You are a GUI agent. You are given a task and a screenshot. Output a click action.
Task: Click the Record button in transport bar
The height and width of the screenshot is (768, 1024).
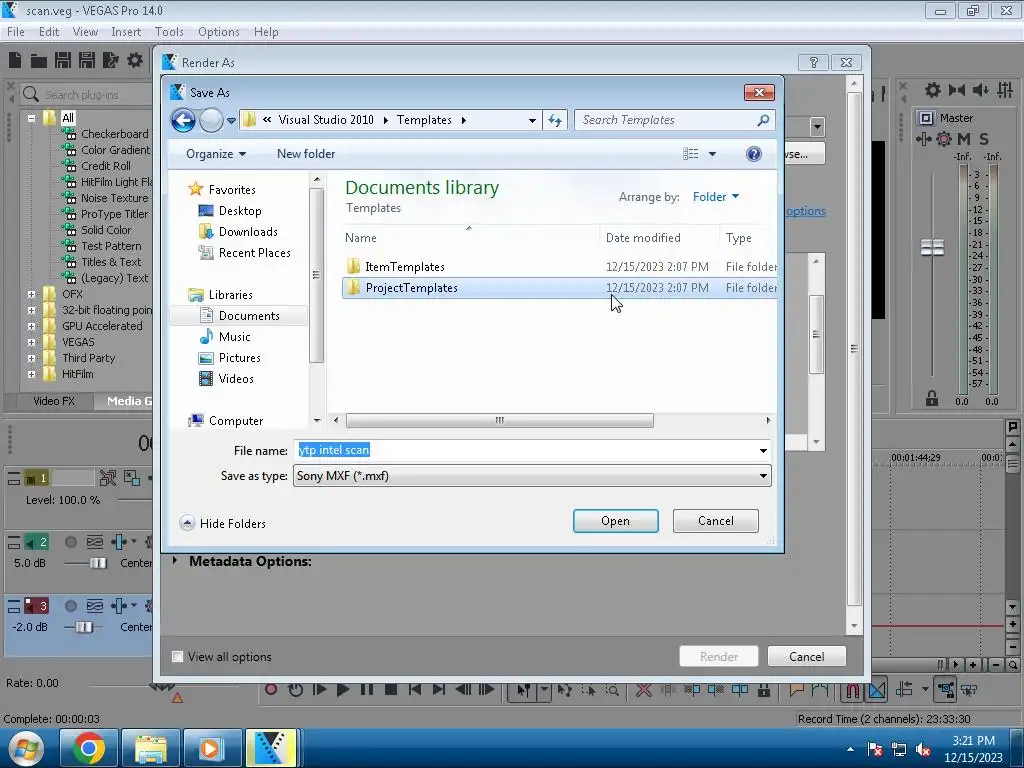tap(271, 689)
